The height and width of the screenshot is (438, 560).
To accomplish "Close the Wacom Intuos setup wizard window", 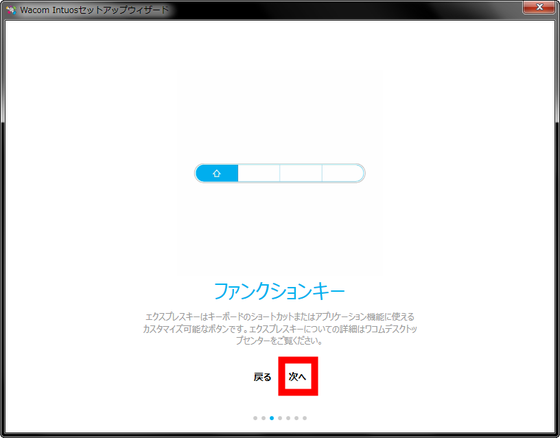I will click(x=540, y=7).
